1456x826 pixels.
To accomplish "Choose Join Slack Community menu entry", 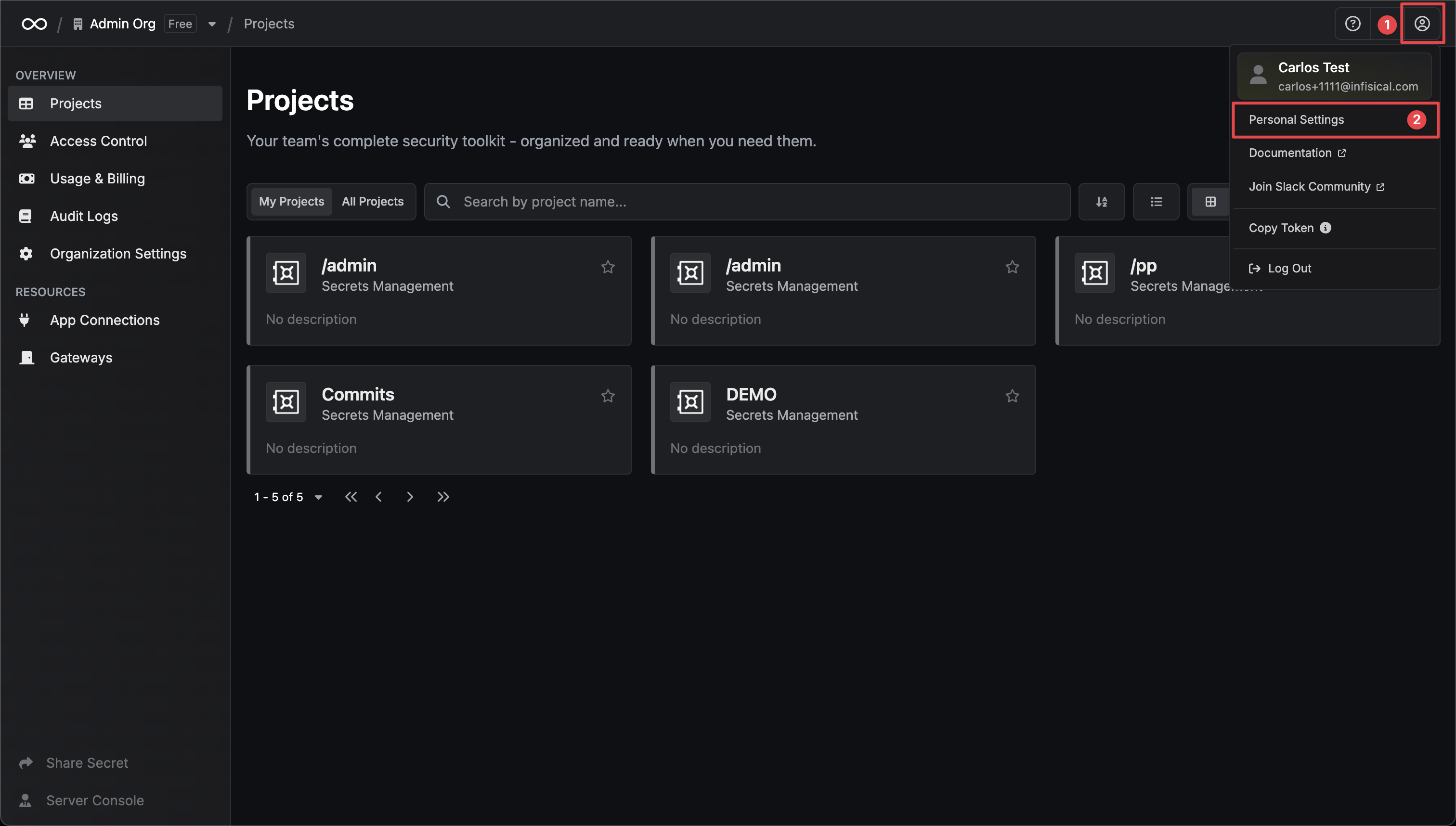I will [x=1335, y=187].
